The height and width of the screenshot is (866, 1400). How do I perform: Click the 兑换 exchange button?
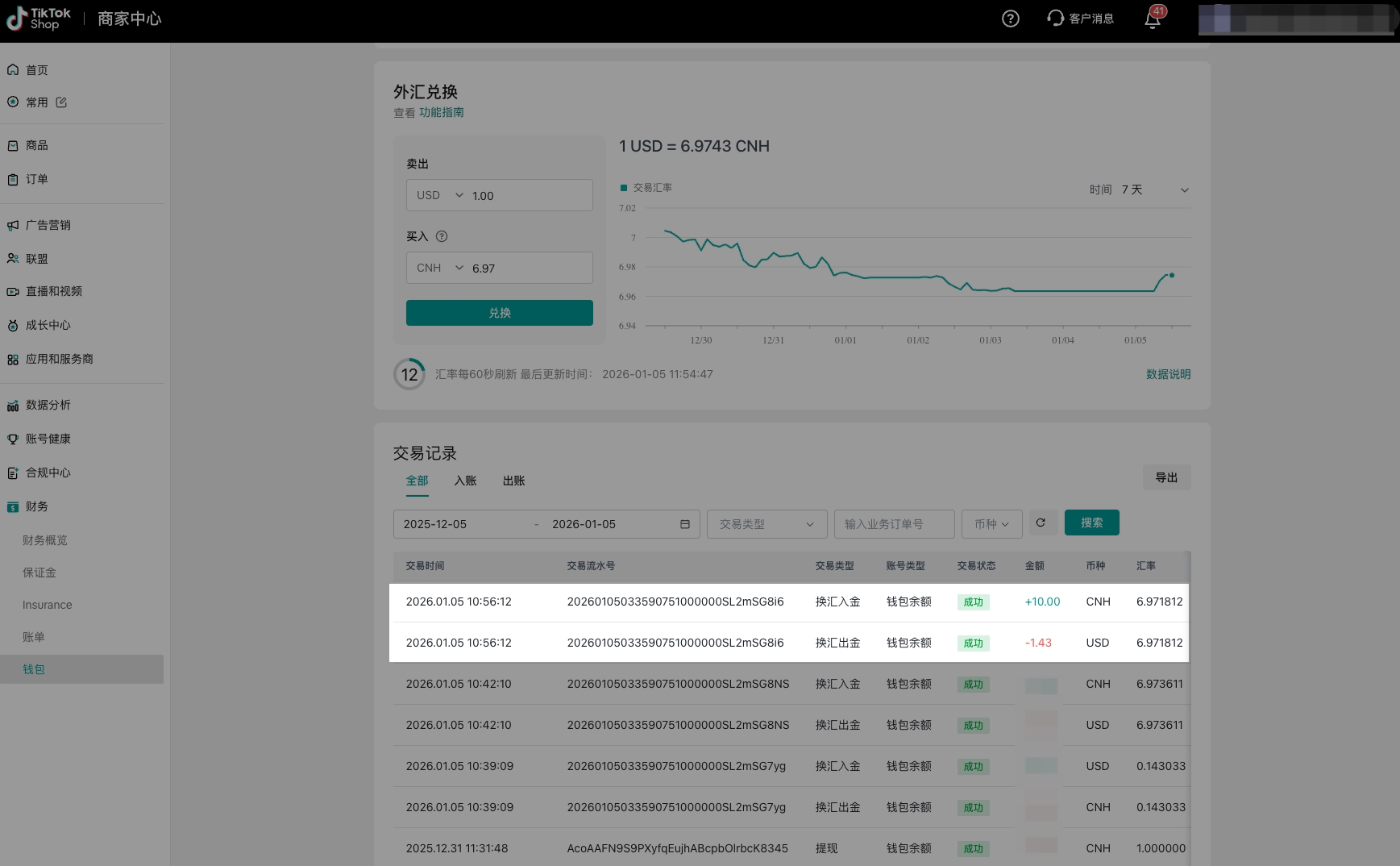point(499,313)
